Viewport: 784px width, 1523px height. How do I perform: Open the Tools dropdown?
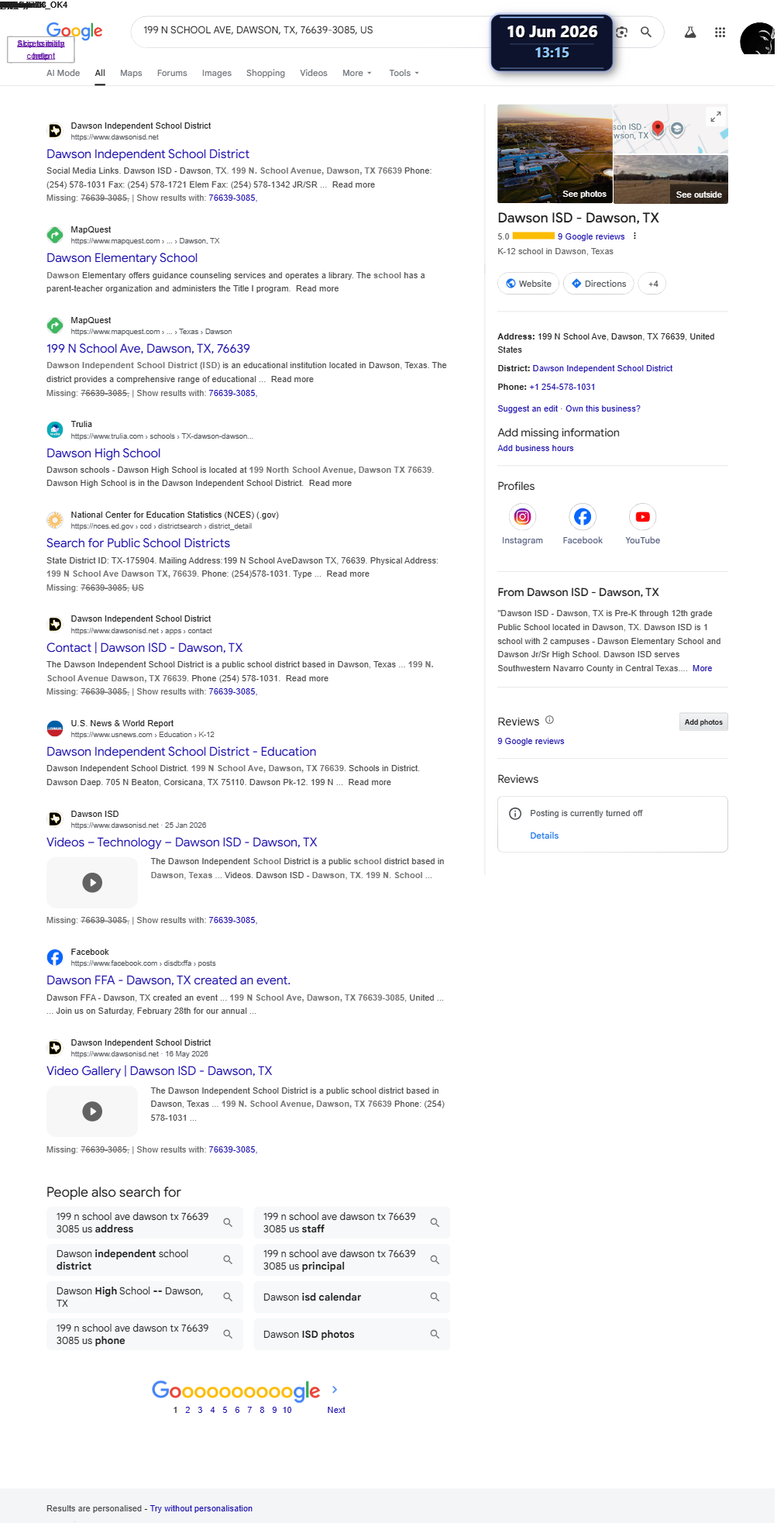click(x=404, y=73)
